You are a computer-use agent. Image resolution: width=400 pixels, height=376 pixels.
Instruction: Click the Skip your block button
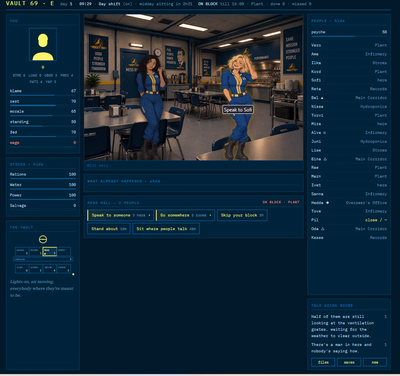coord(242,215)
